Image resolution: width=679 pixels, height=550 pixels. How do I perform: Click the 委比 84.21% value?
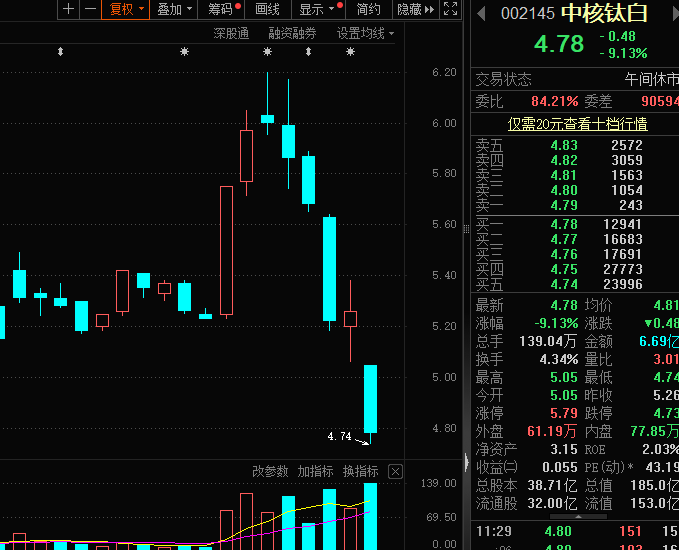[x=554, y=101]
